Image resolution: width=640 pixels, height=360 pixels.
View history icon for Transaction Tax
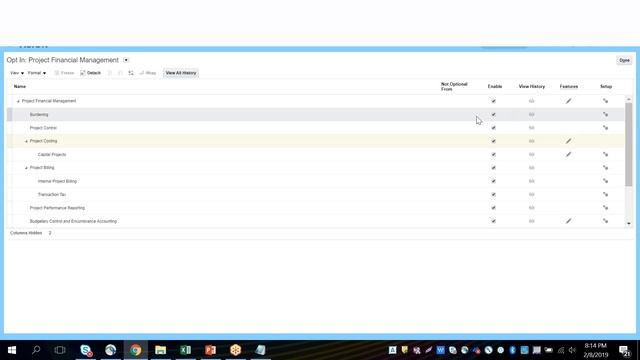[531, 194]
